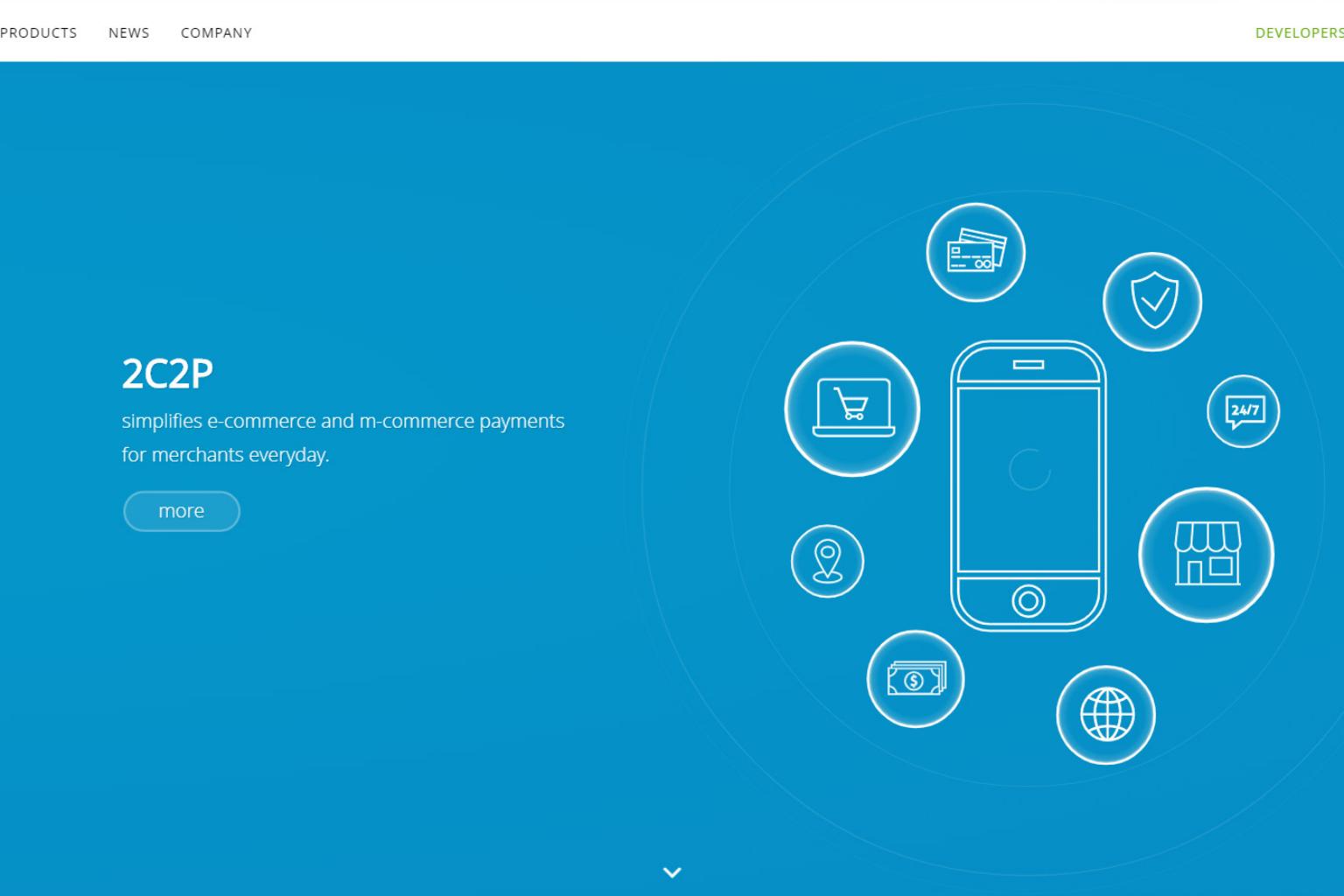This screenshot has height=896, width=1344.
Task: Click the storefront shop icon
Action: (x=1206, y=555)
